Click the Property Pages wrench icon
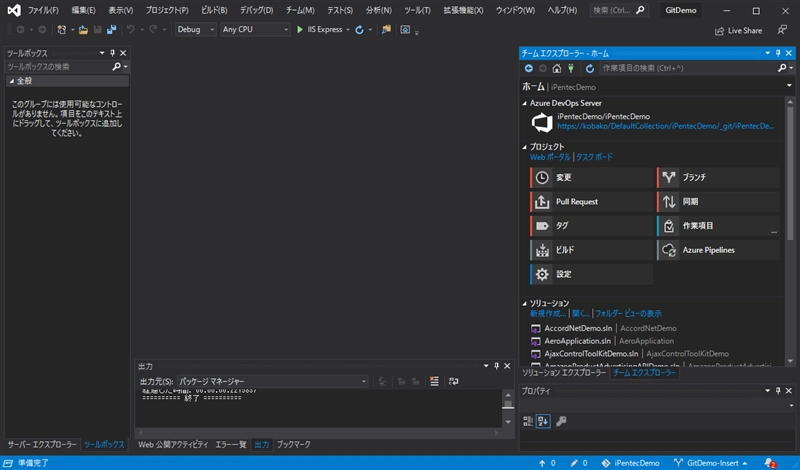 click(561, 421)
